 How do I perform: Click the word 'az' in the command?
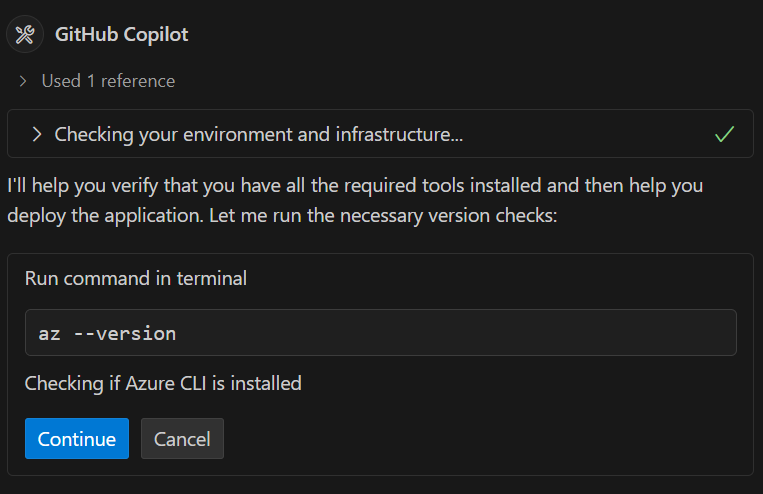49,333
